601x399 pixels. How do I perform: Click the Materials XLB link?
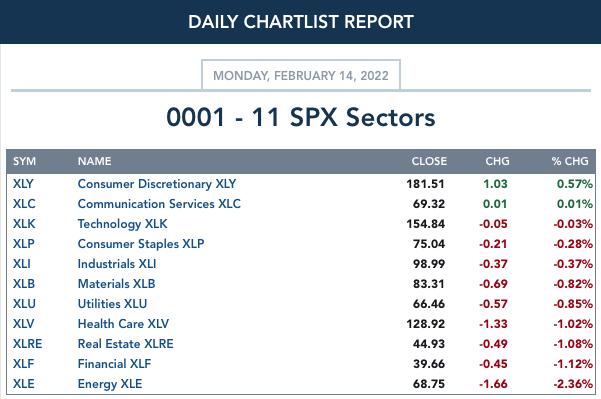click(117, 284)
